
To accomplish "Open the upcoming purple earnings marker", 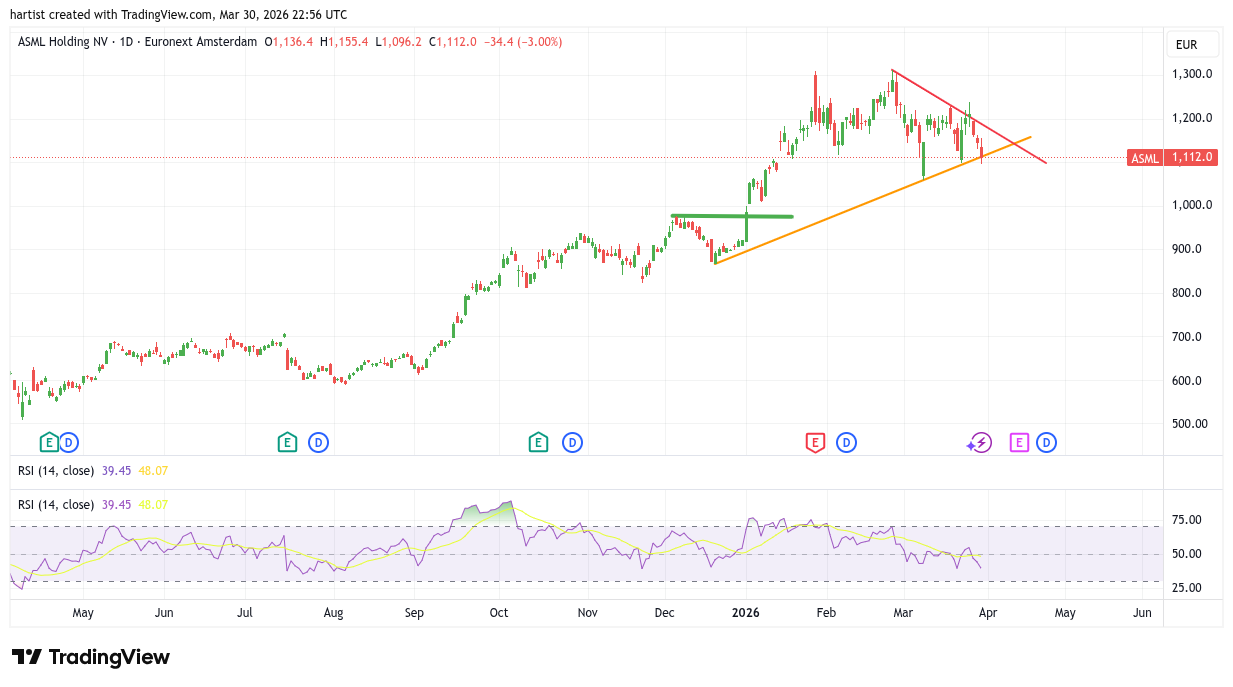I will [x=1019, y=442].
